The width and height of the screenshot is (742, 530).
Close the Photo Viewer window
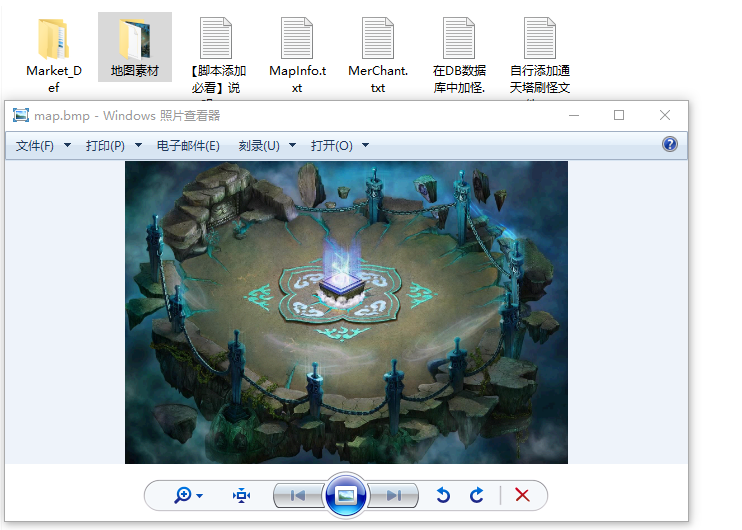[x=664, y=115]
